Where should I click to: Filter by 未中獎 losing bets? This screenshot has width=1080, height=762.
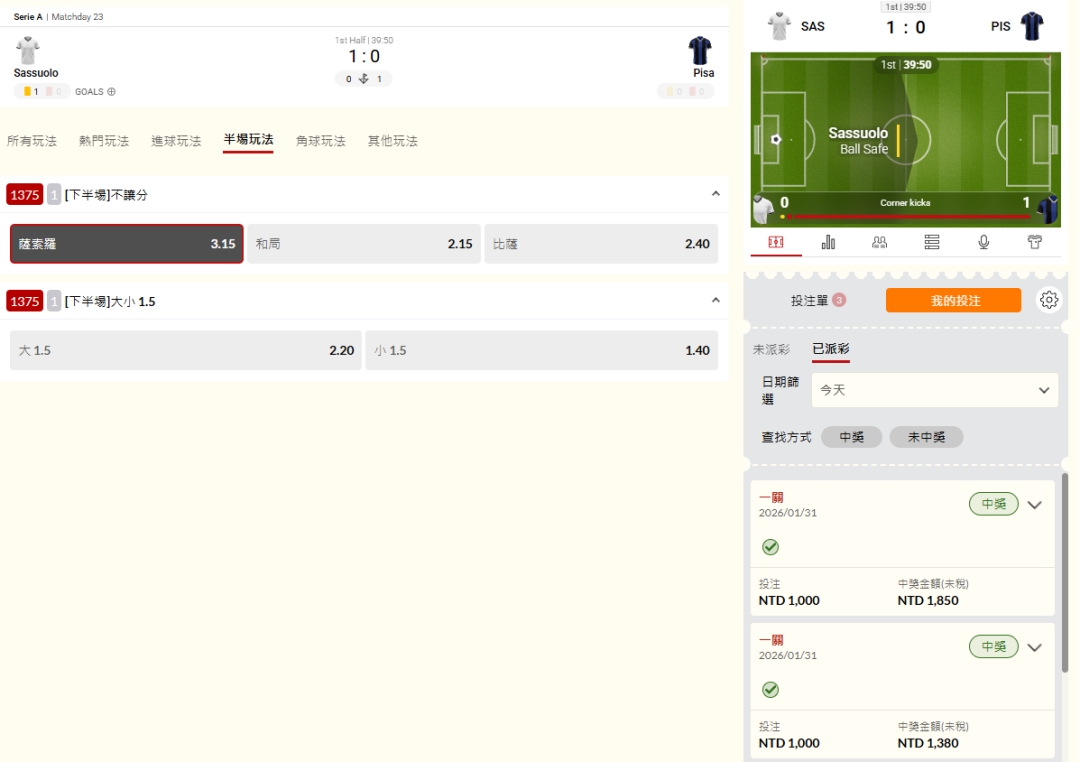pyautogui.click(x=926, y=437)
